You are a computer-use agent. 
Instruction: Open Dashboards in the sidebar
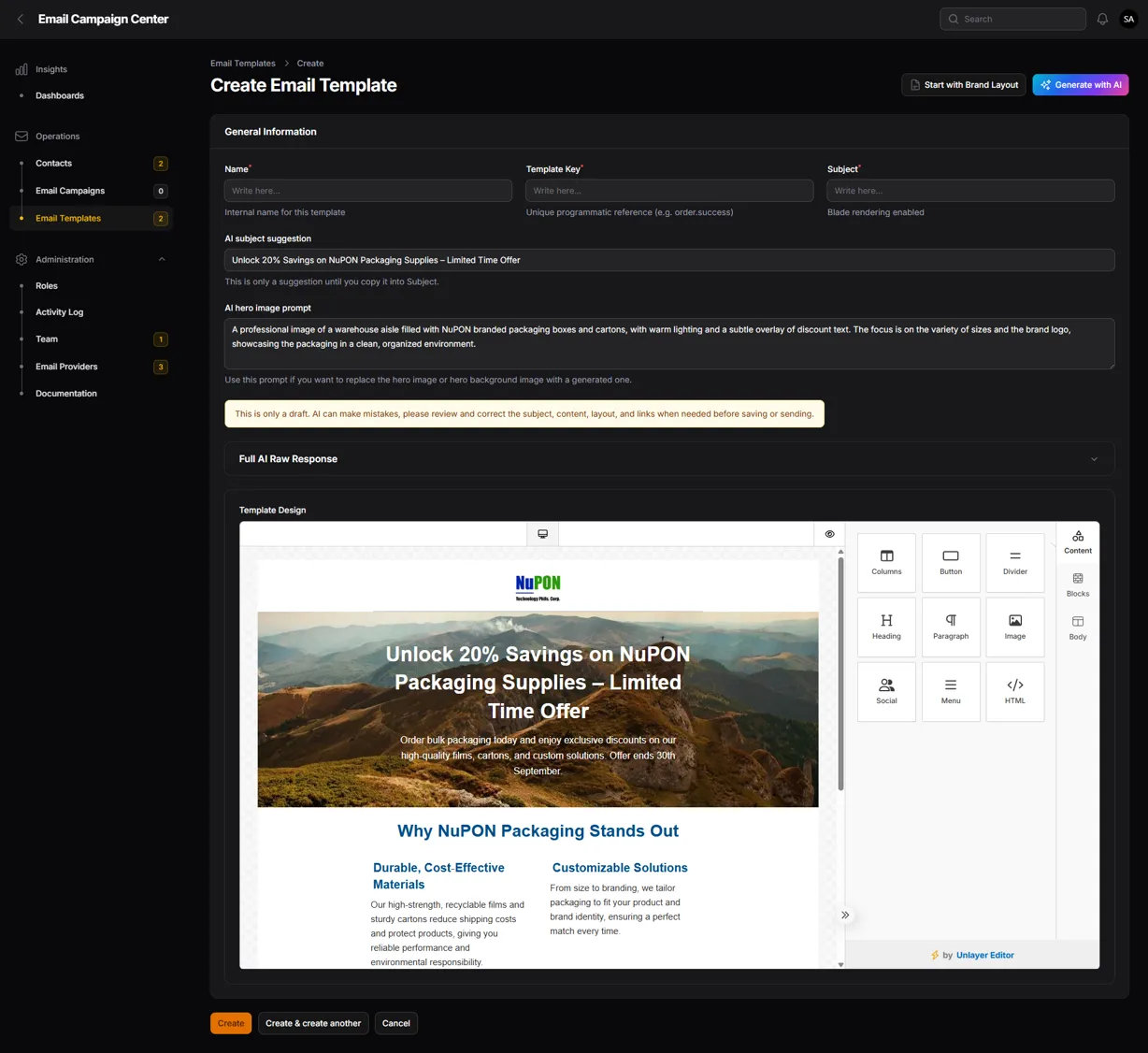point(60,95)
